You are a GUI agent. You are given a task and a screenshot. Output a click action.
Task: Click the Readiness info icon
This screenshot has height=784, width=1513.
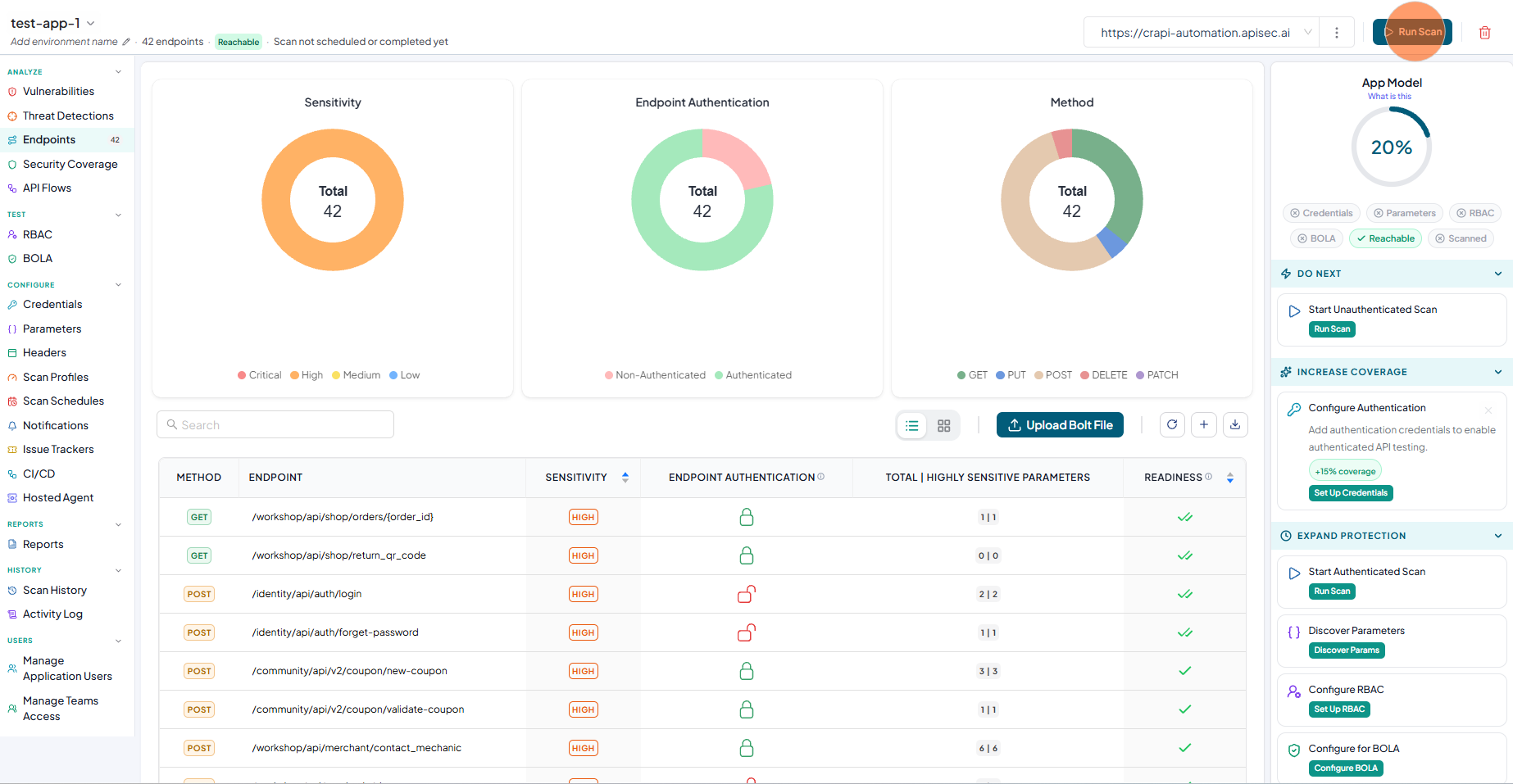[x=1209, y=477]
